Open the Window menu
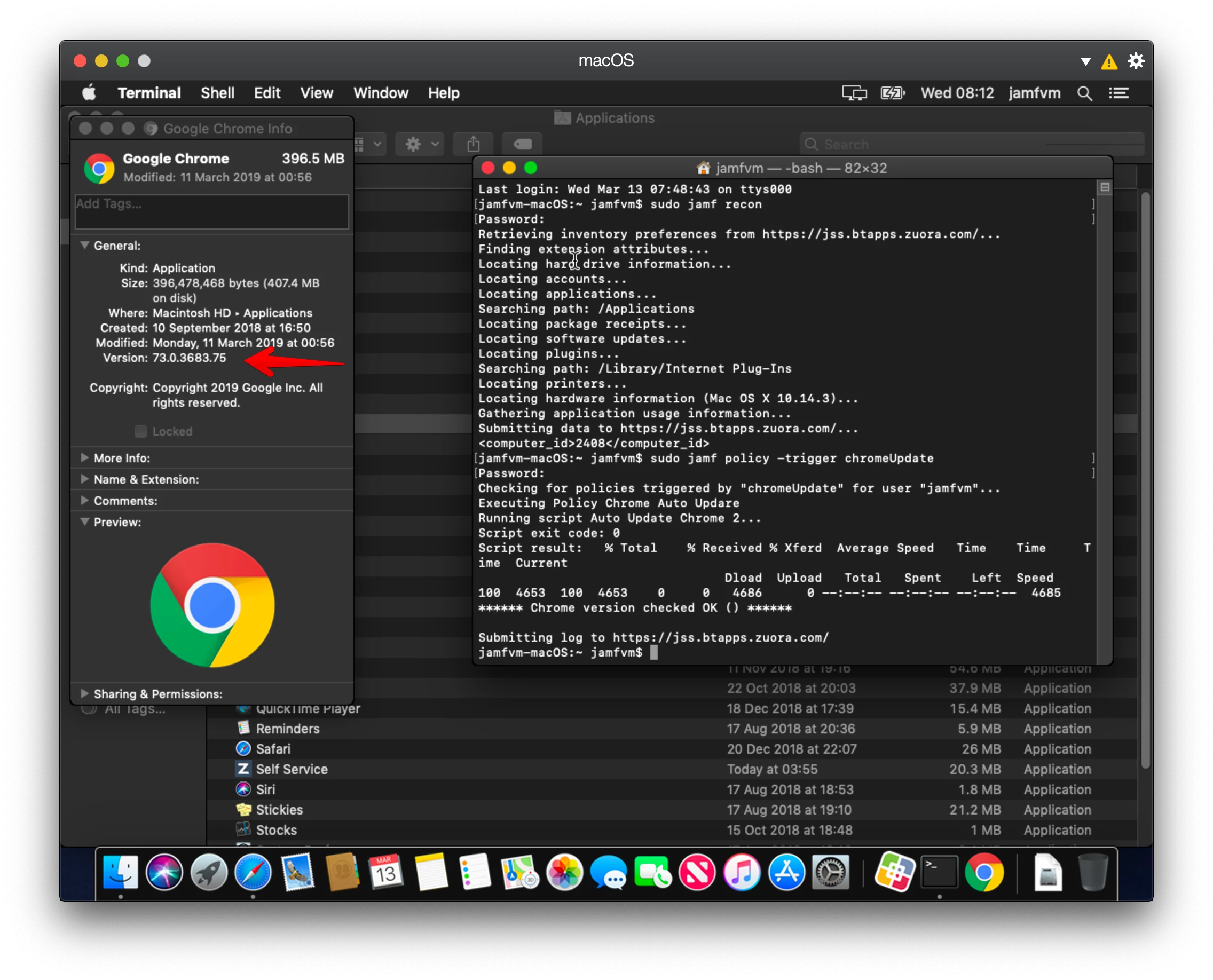Image resolution: width=1213 pixels, height=980 pixels. pos(381,93)
